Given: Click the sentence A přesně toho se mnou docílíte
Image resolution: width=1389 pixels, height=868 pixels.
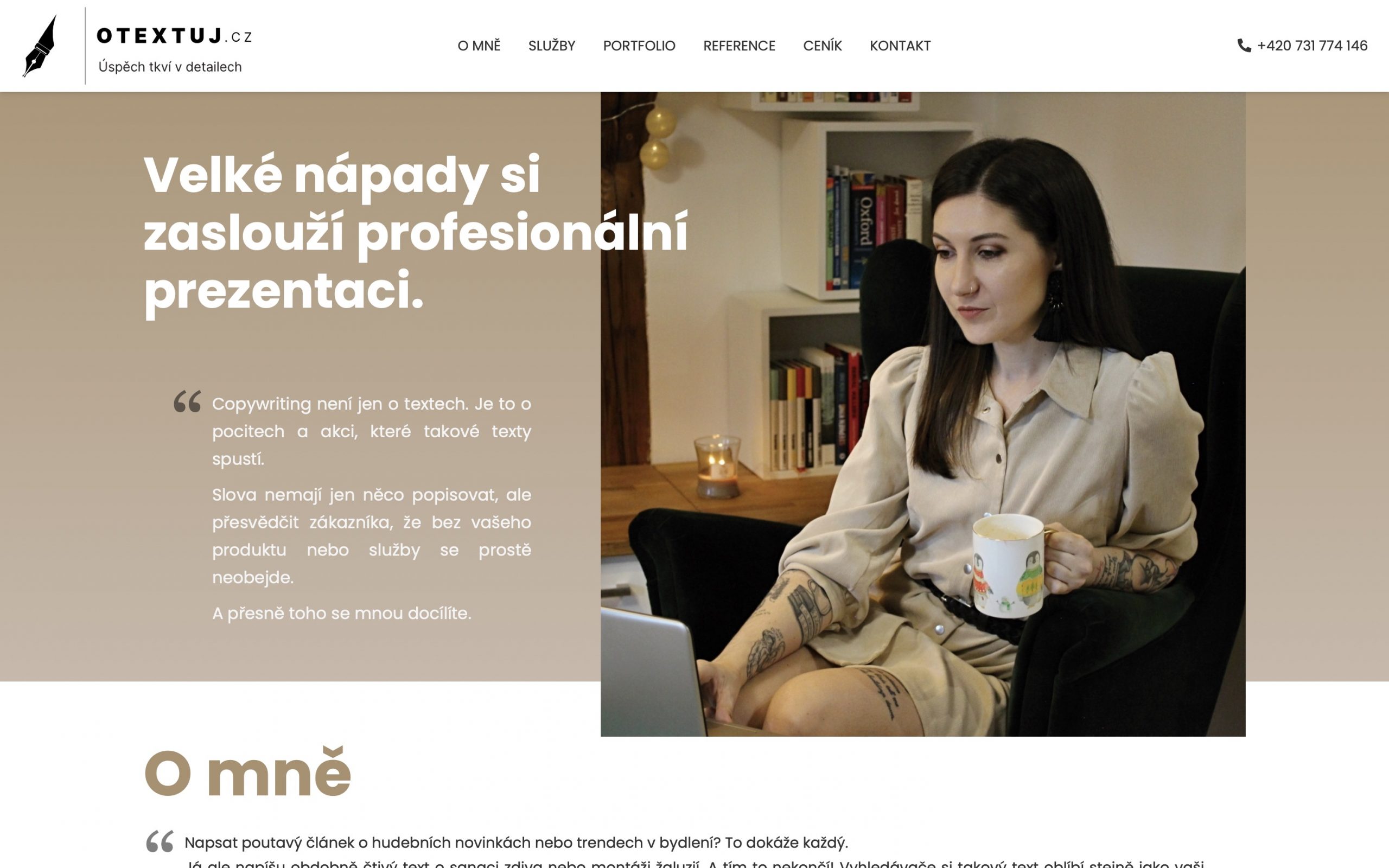Looking at the screenshot, I should (x=341, y=613).
